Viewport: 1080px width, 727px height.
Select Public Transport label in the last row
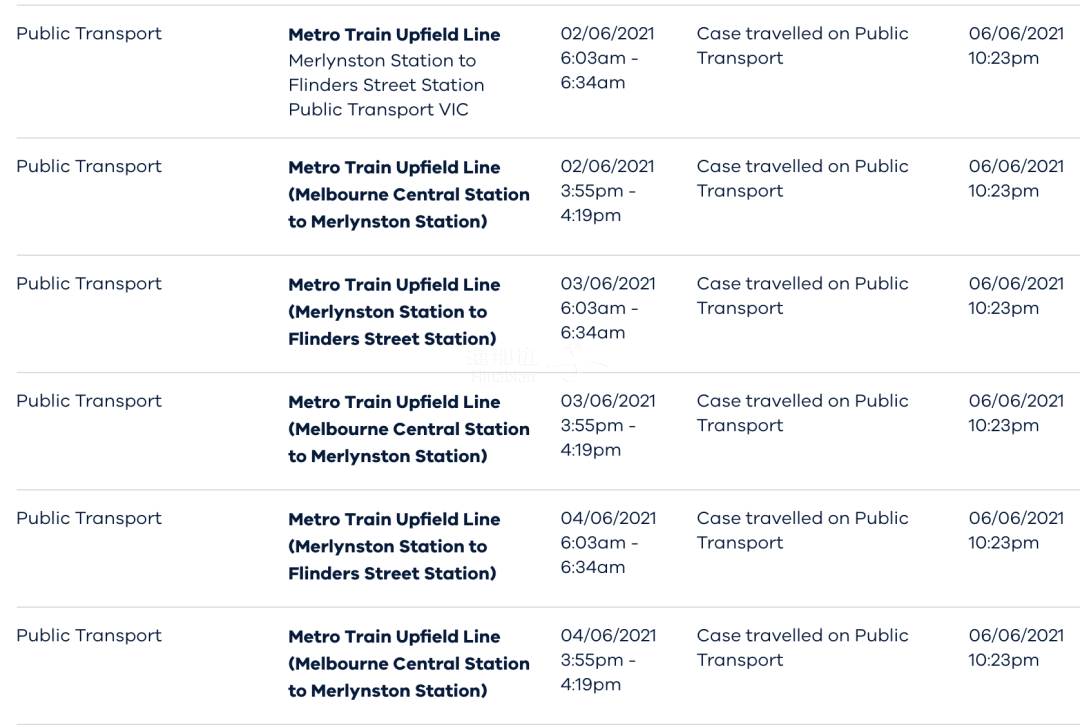click(x=89, y=635)
